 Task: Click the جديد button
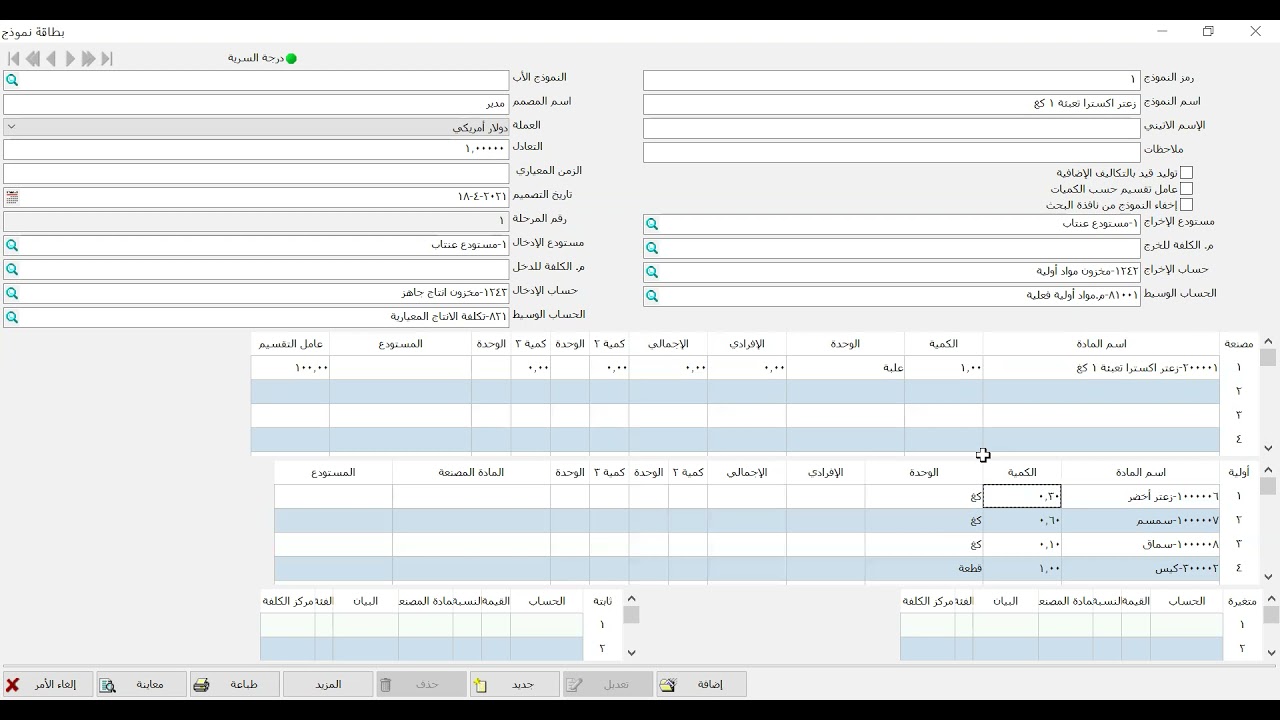[x=516, y=685]
